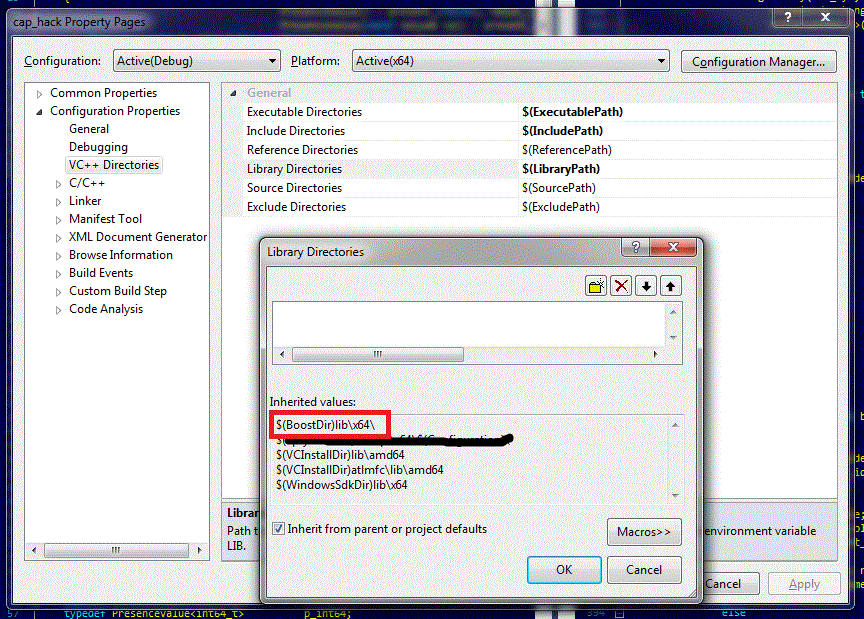Click the red X Delete Line icon
The width and height of the screenshot is (864, 619).
click(621, 285)
